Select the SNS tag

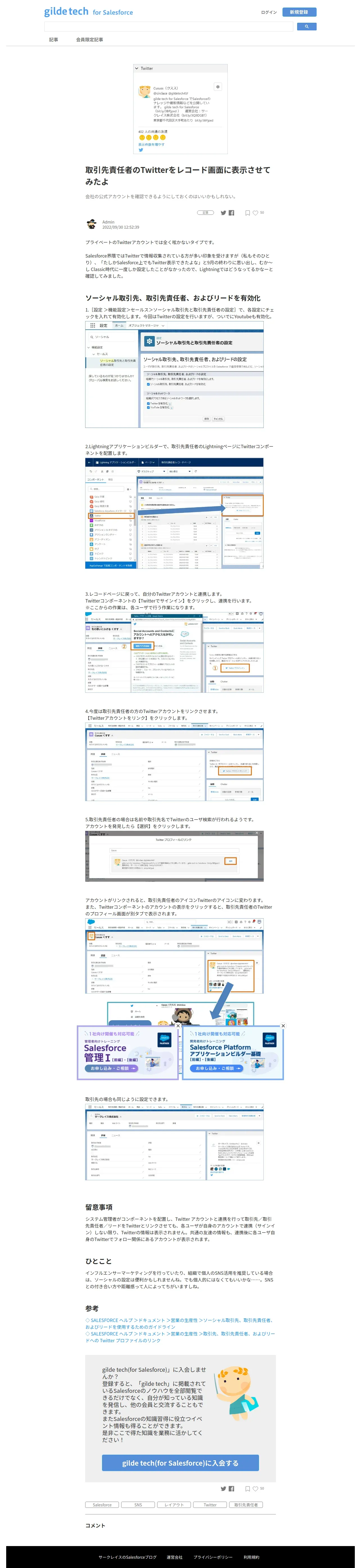[x=138, y=1505]
